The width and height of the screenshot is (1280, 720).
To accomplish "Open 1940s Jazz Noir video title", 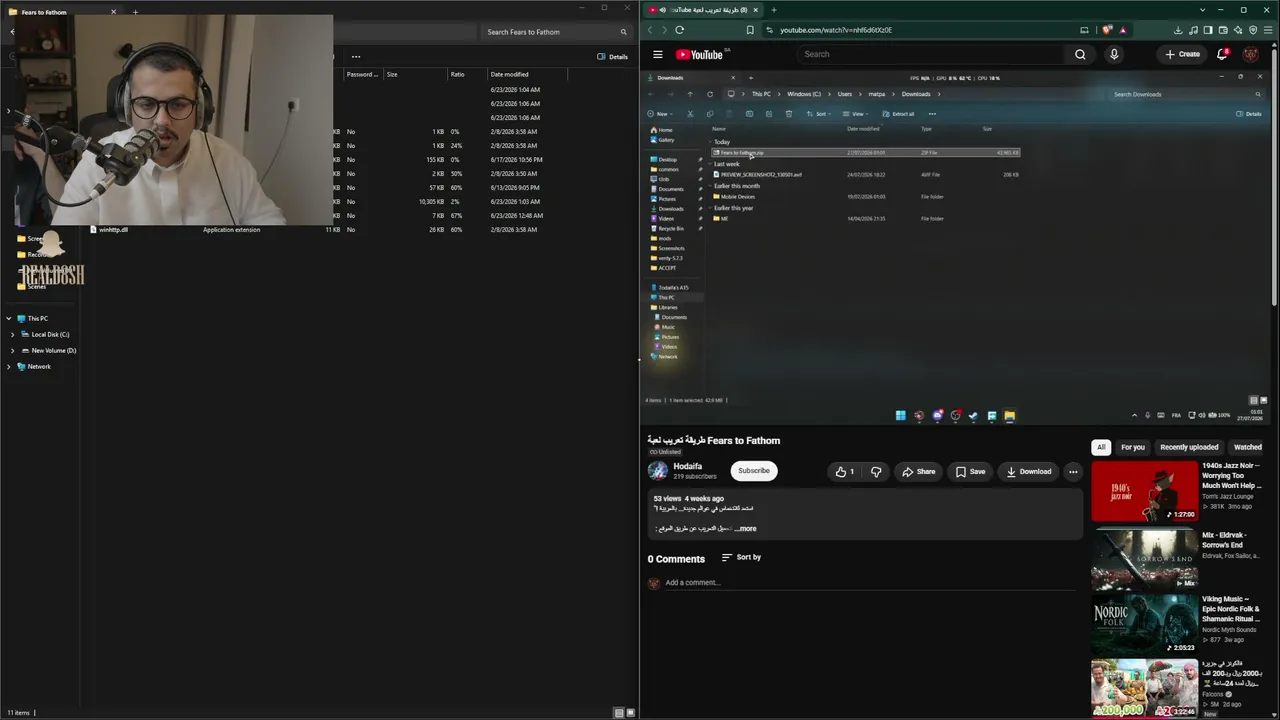I will coord(1232,476).
